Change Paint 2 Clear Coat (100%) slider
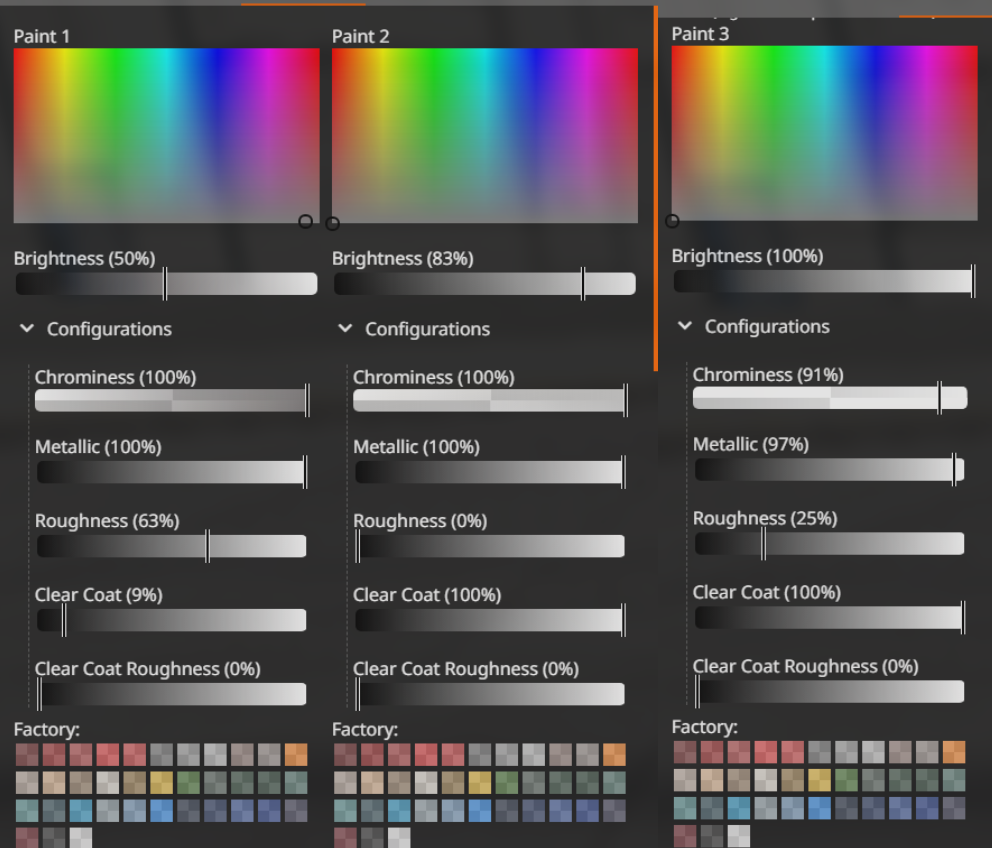Screen dimensions: 992x848 pos(490,620)
